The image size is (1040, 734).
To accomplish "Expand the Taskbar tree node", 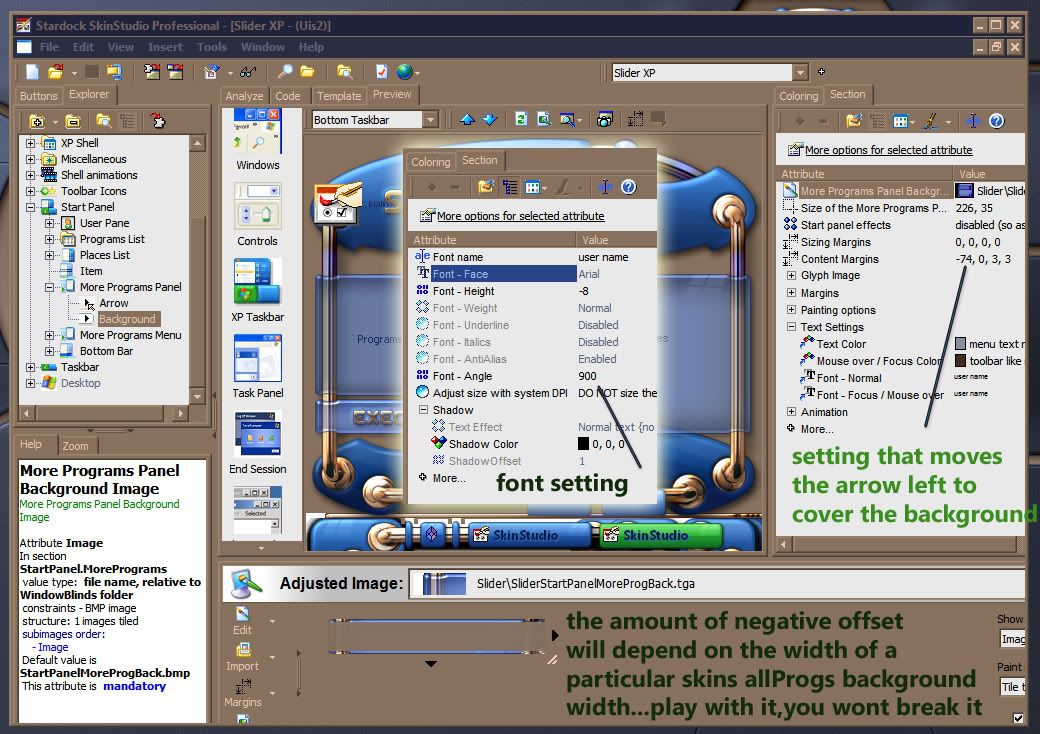I will pyautogui.click(x=31, y=367).
